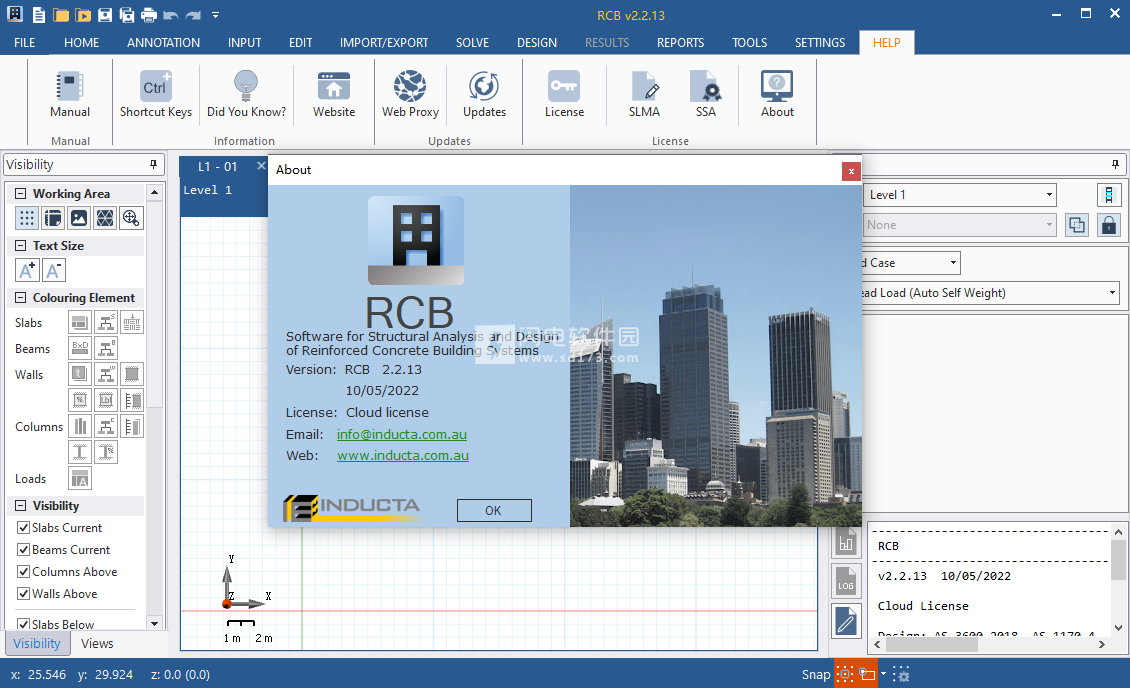Click first Slabs colouring icon
Image resolution: width=1130 pixels, height=688 pixels.
point(80,322)
